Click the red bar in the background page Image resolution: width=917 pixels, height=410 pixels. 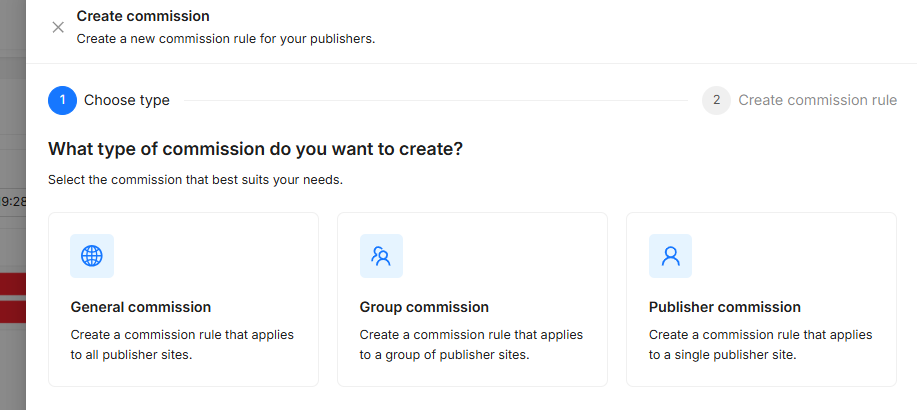(x=12, y=285)
